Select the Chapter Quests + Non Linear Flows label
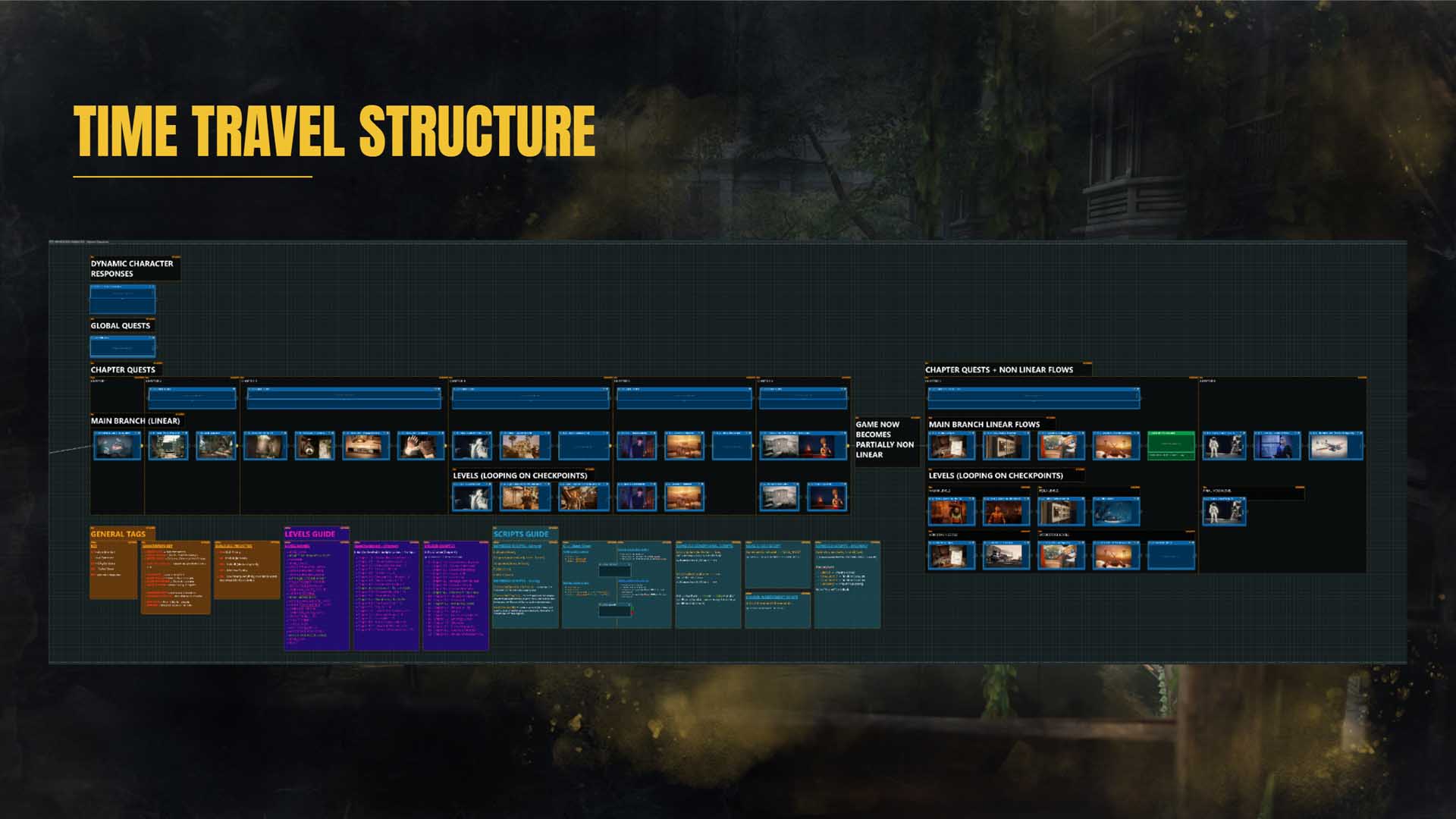1456x819 pixels. point(999,369)
